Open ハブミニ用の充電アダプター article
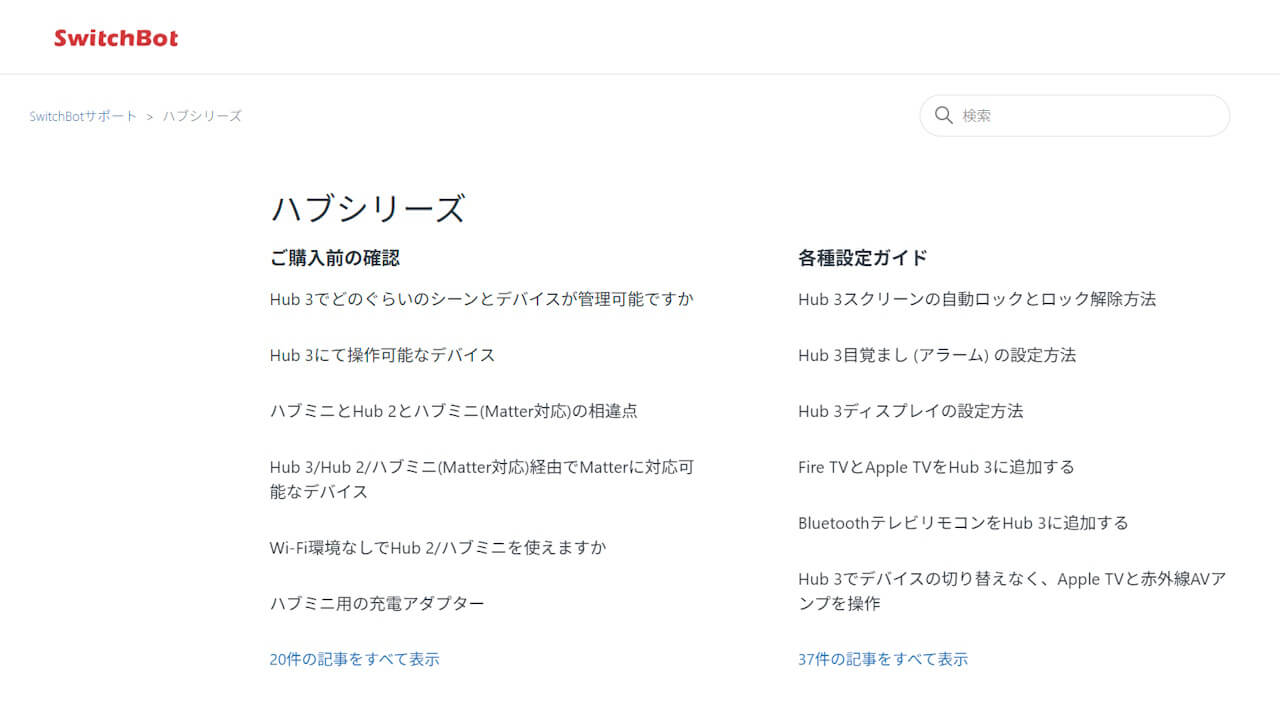 pos(377,603)
